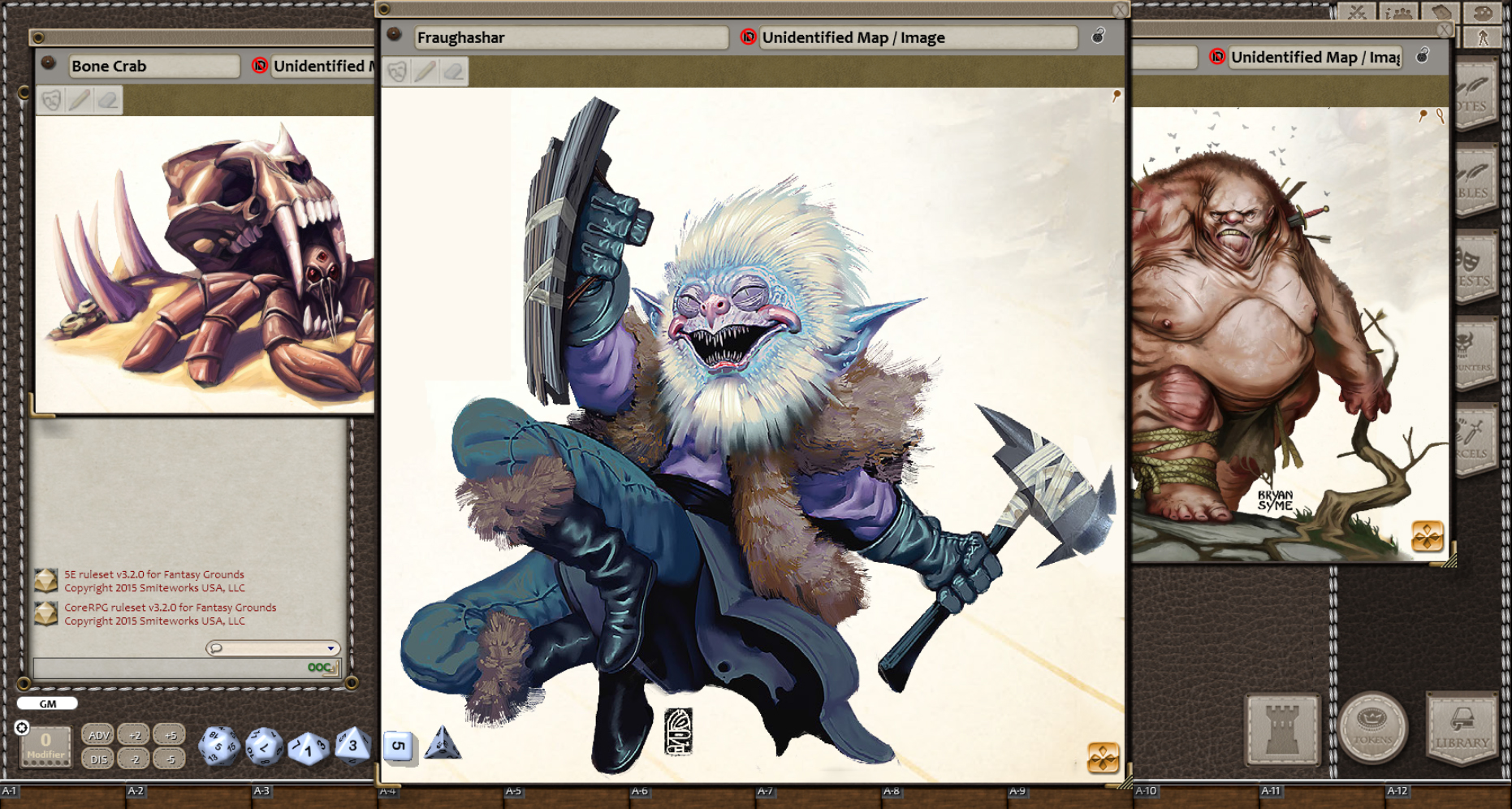Click the mask tool in Bone Crab window
The image size is (1512, 809).
51,100
